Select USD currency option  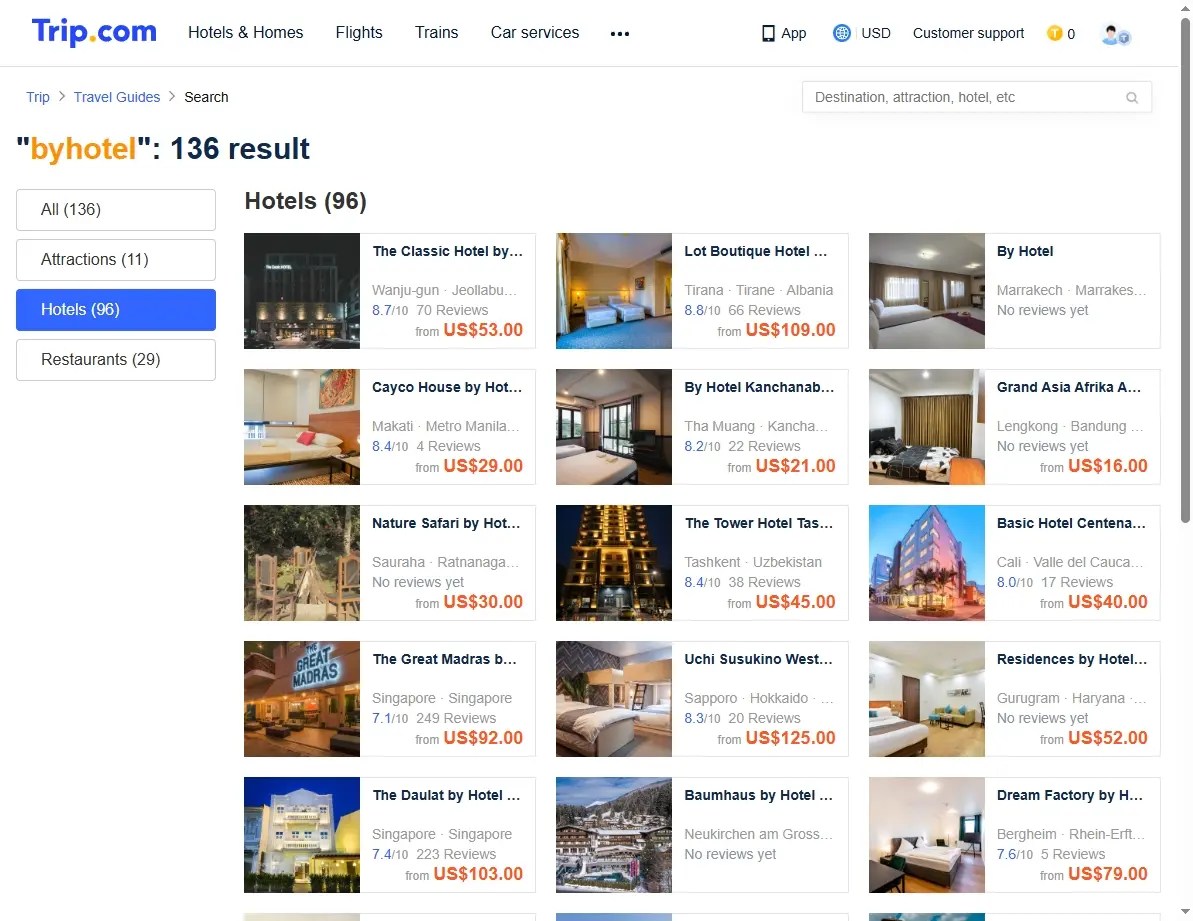tap(876, 33)
